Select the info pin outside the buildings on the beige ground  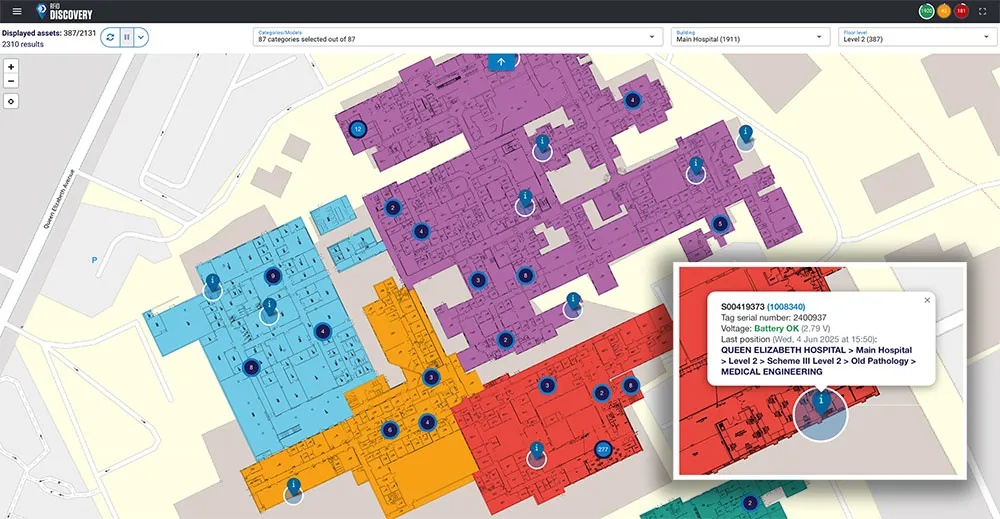coord(746,135)
